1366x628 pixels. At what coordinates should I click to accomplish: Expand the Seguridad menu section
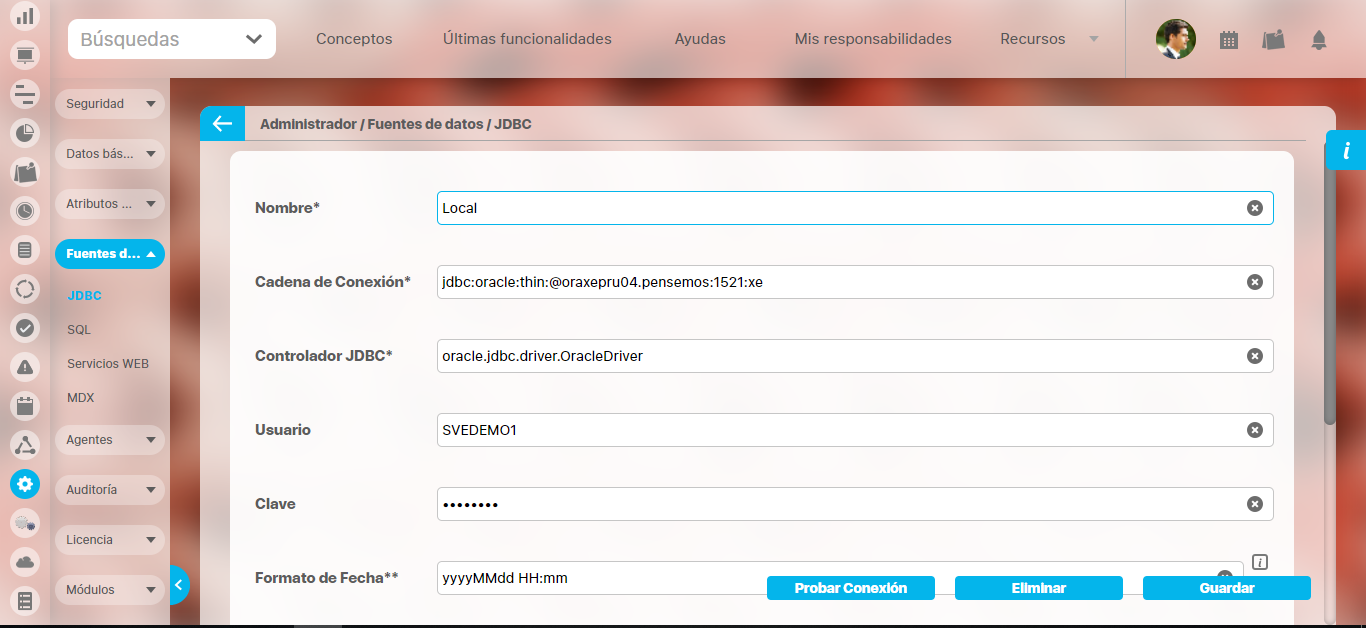pyautogui.click(x=109, y=104)
